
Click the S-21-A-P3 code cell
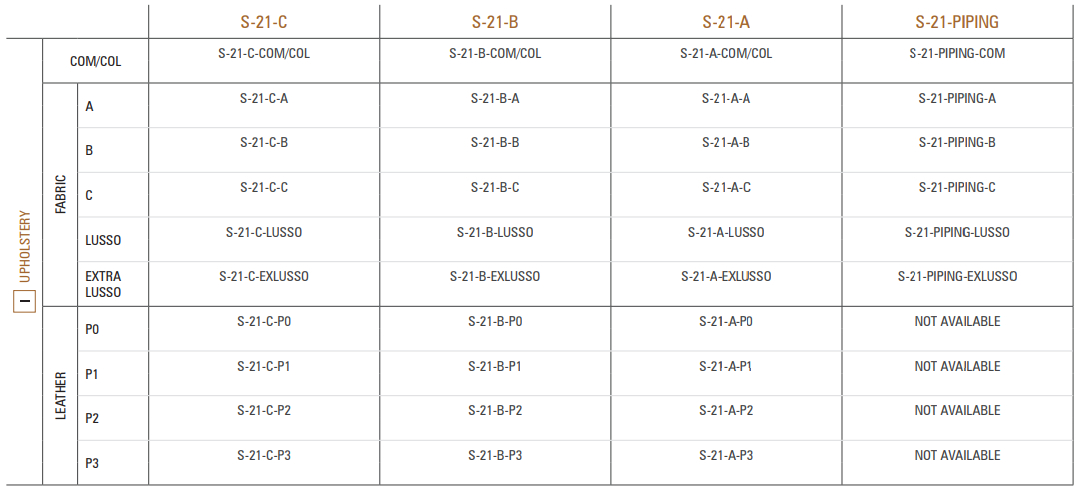726,456
